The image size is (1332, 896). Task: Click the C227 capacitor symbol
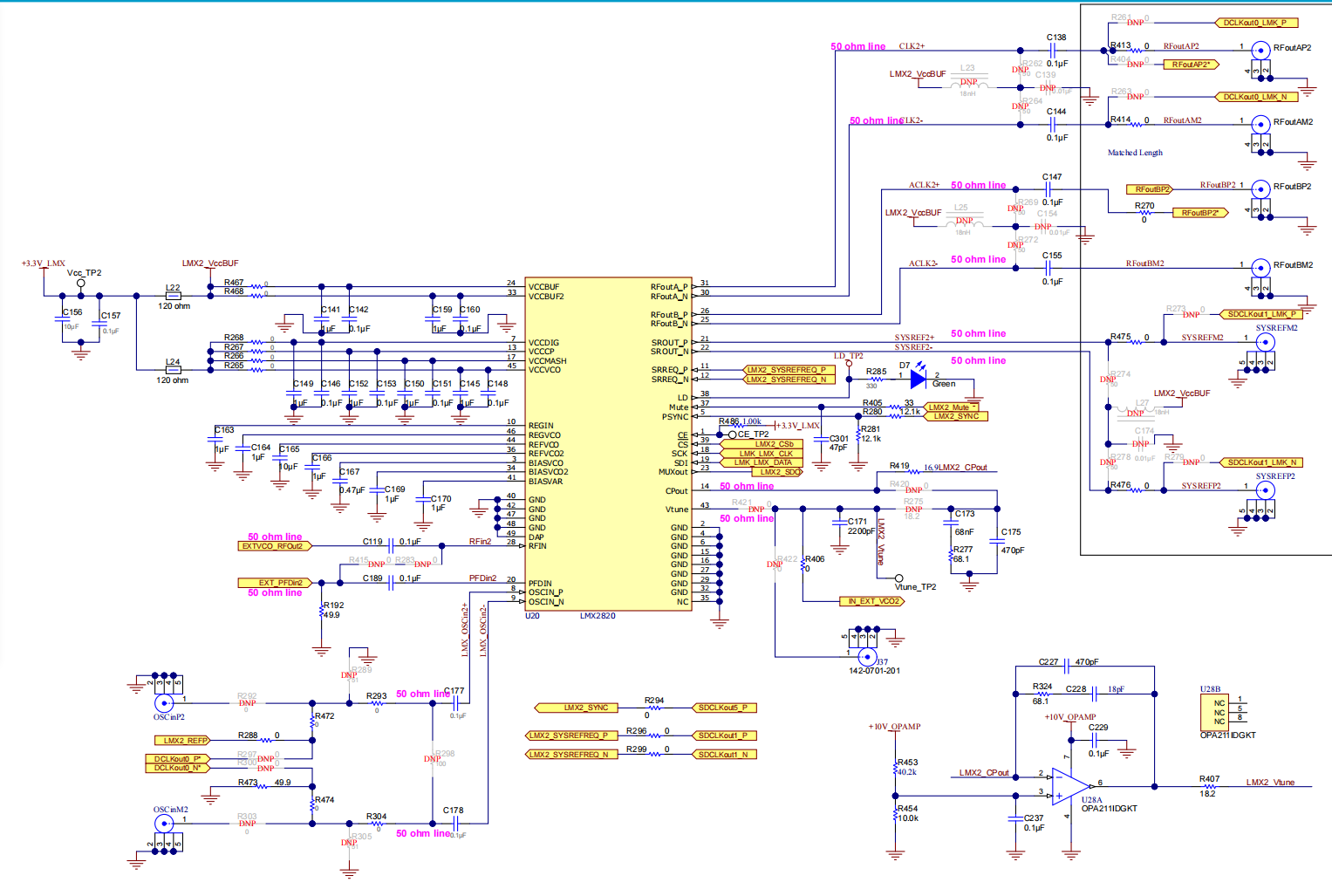tap(1067, 668)
